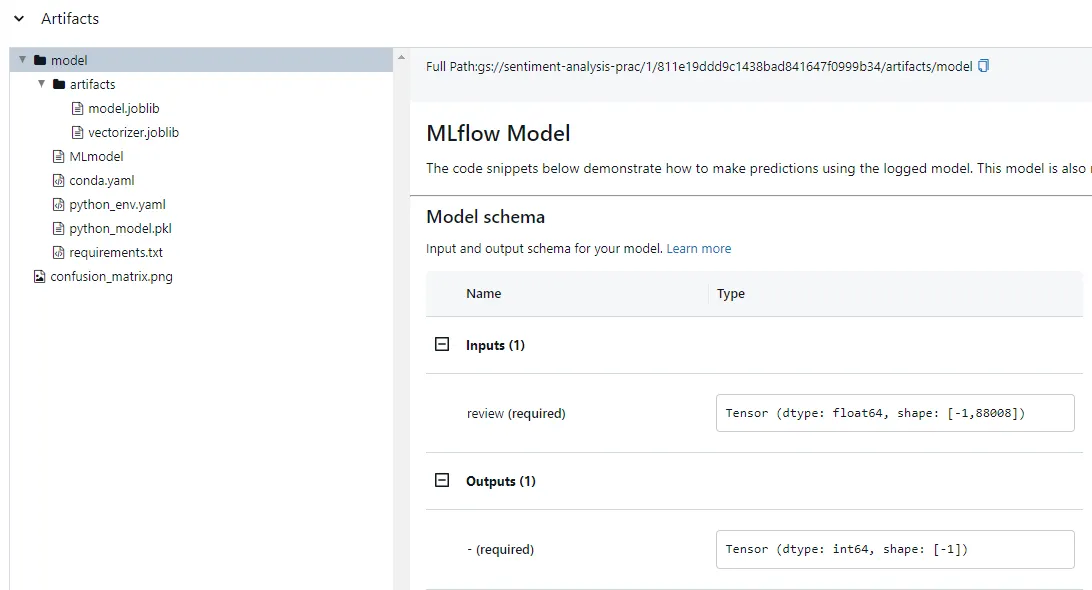Collapse the Artifacts section chevron

pos(19,19)
